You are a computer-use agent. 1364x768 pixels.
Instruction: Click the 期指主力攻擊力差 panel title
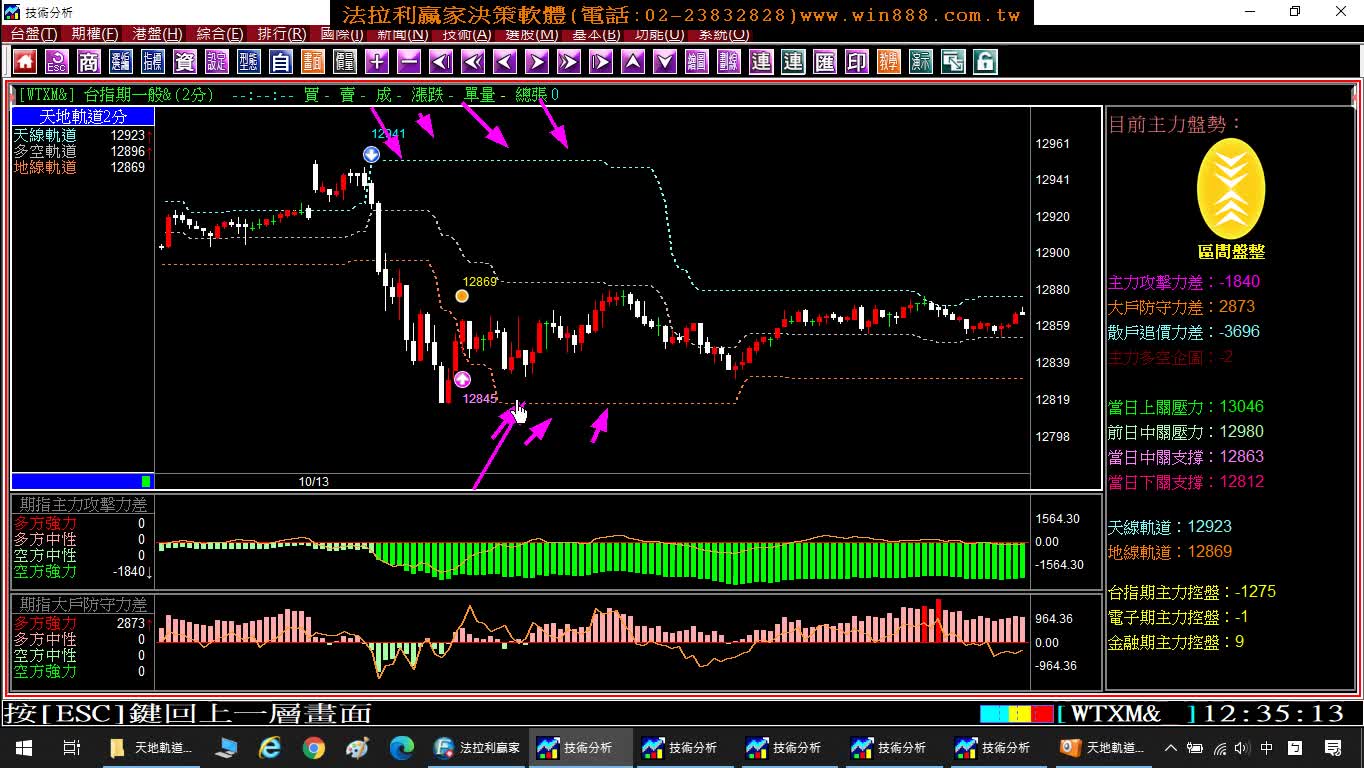[83, 505]
